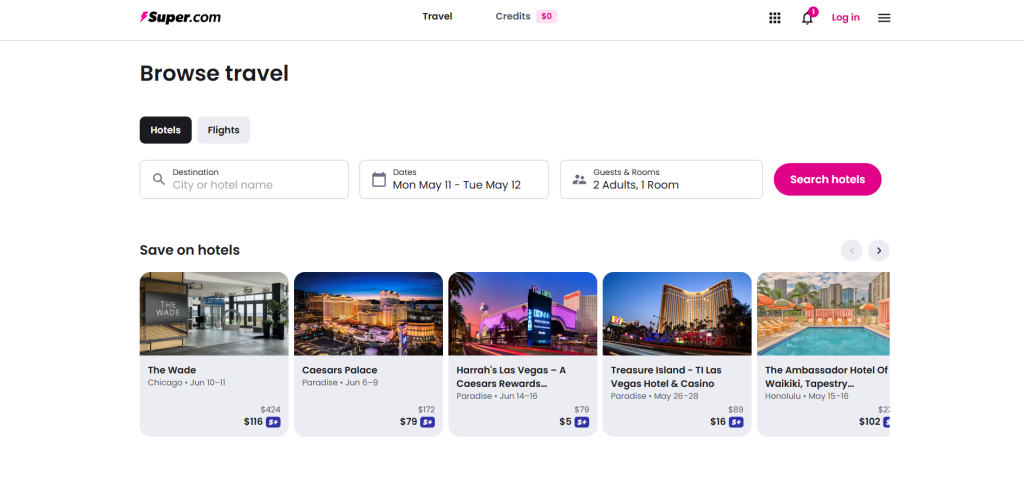
Task: Click "Caesars Palace" hotel title
Action: [340, 370]
